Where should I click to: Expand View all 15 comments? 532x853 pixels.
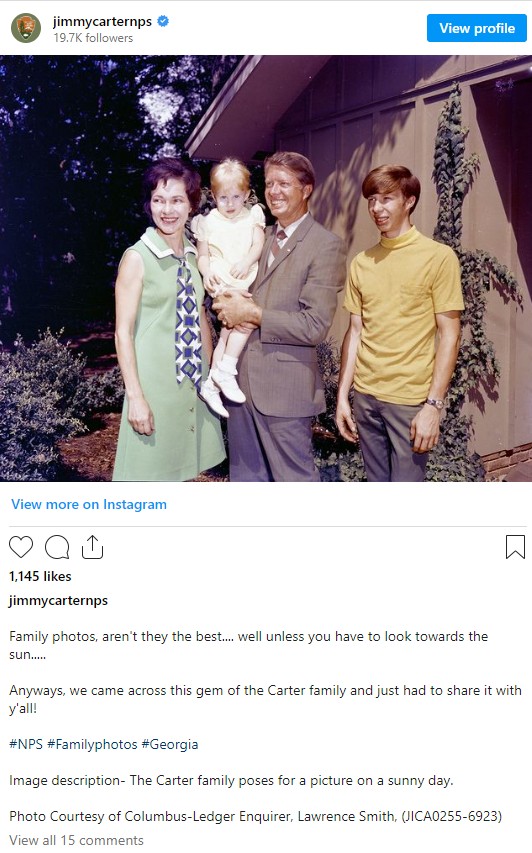pos(76,840)
